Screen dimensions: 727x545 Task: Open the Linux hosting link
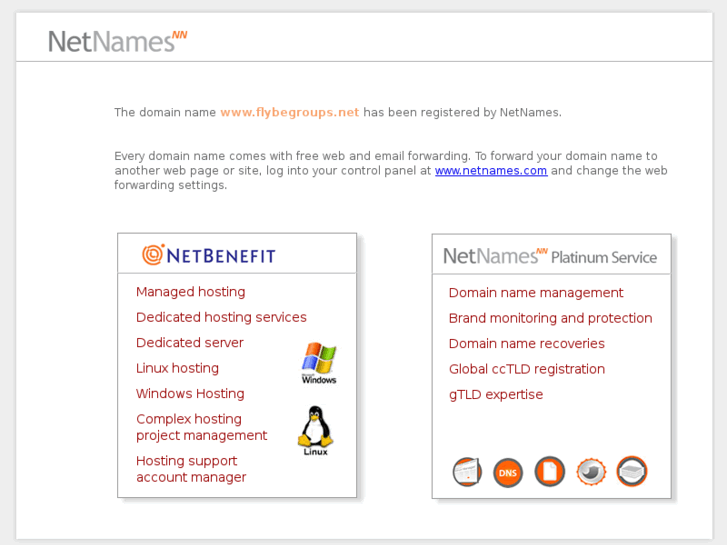tap(177, 368)
